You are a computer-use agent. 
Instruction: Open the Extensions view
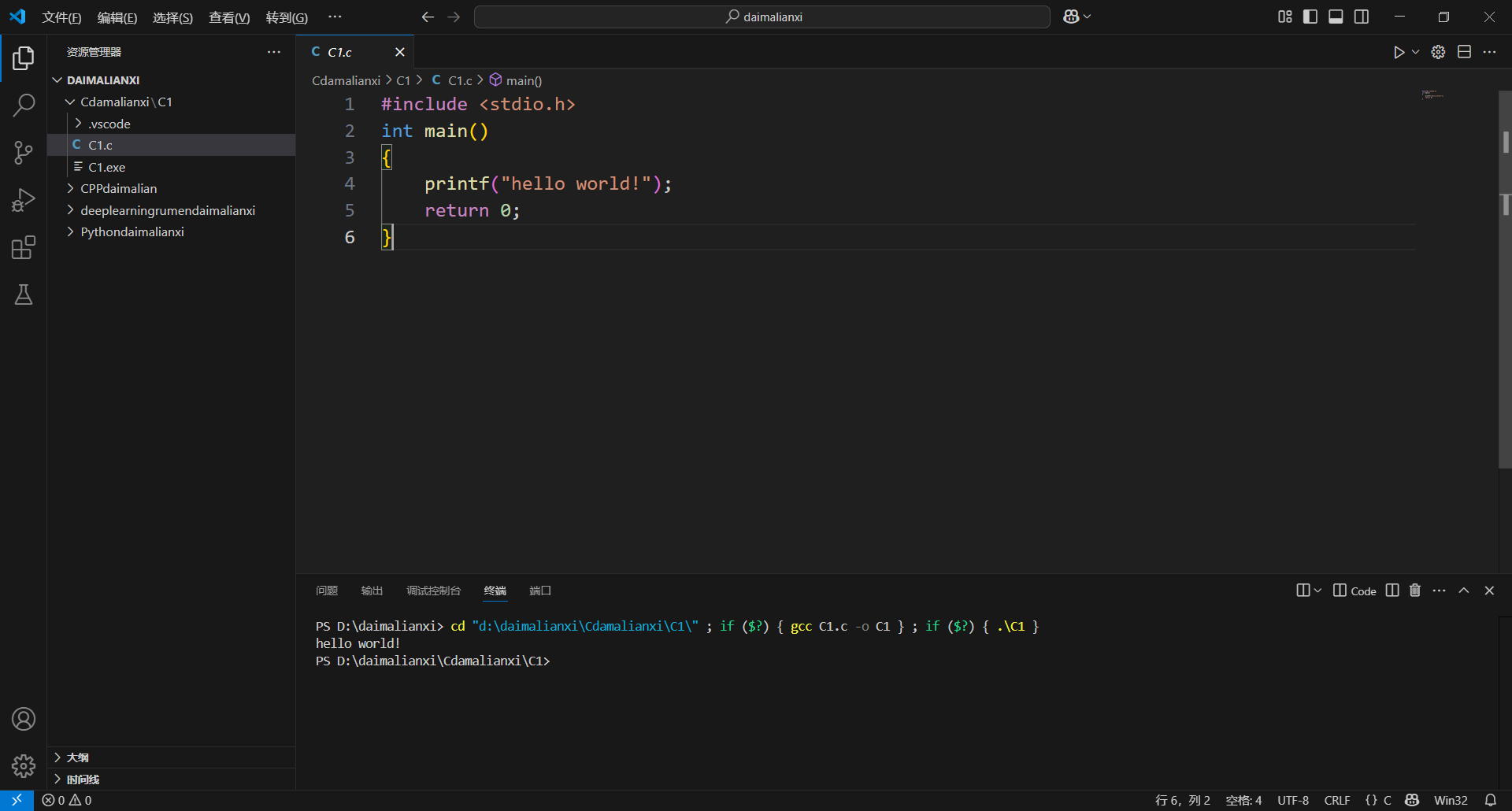[x=24, y=248]
